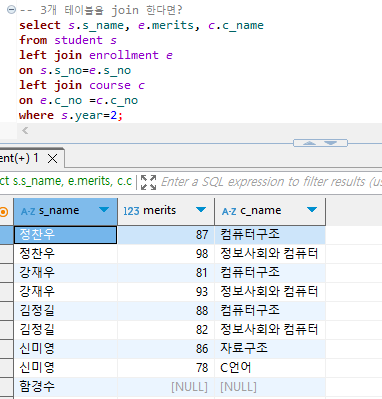
Task: Select the first 정찬우 cell with 87
Action: 65,235
